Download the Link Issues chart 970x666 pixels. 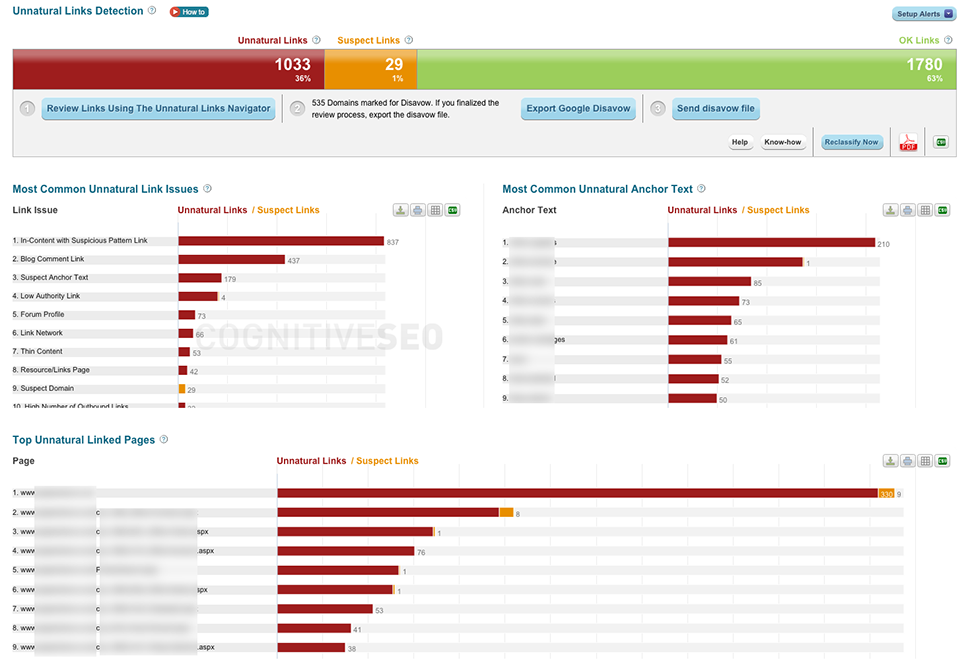(x=400, y=210)
